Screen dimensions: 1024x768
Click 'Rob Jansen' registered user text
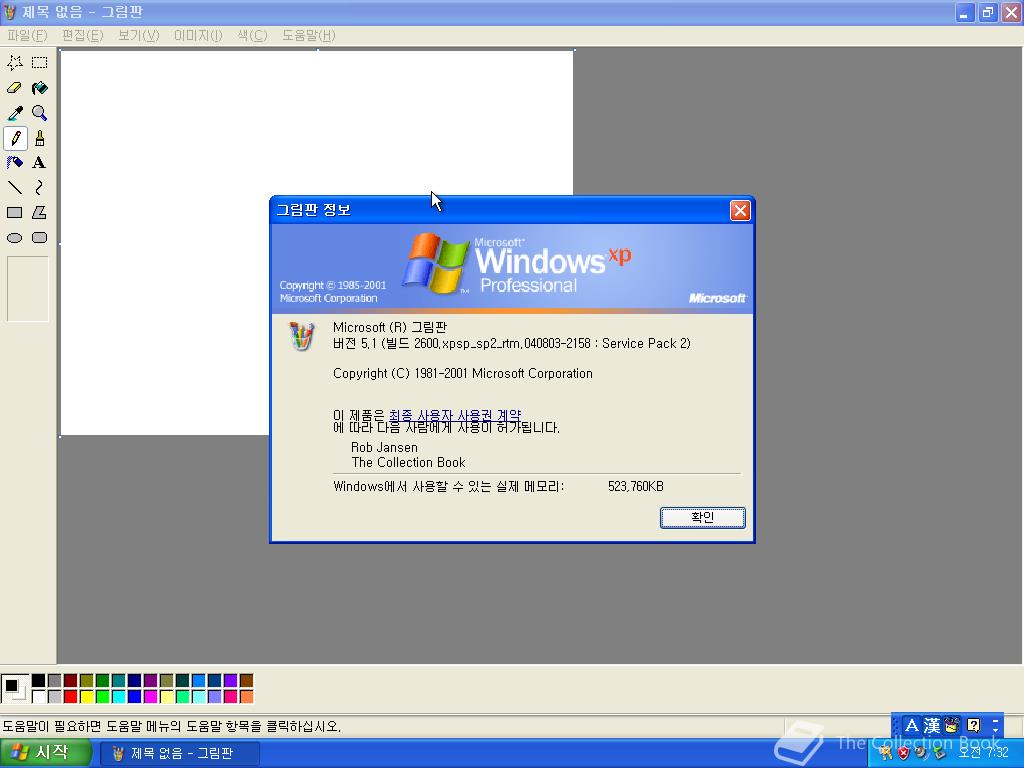tap(384, 447)
